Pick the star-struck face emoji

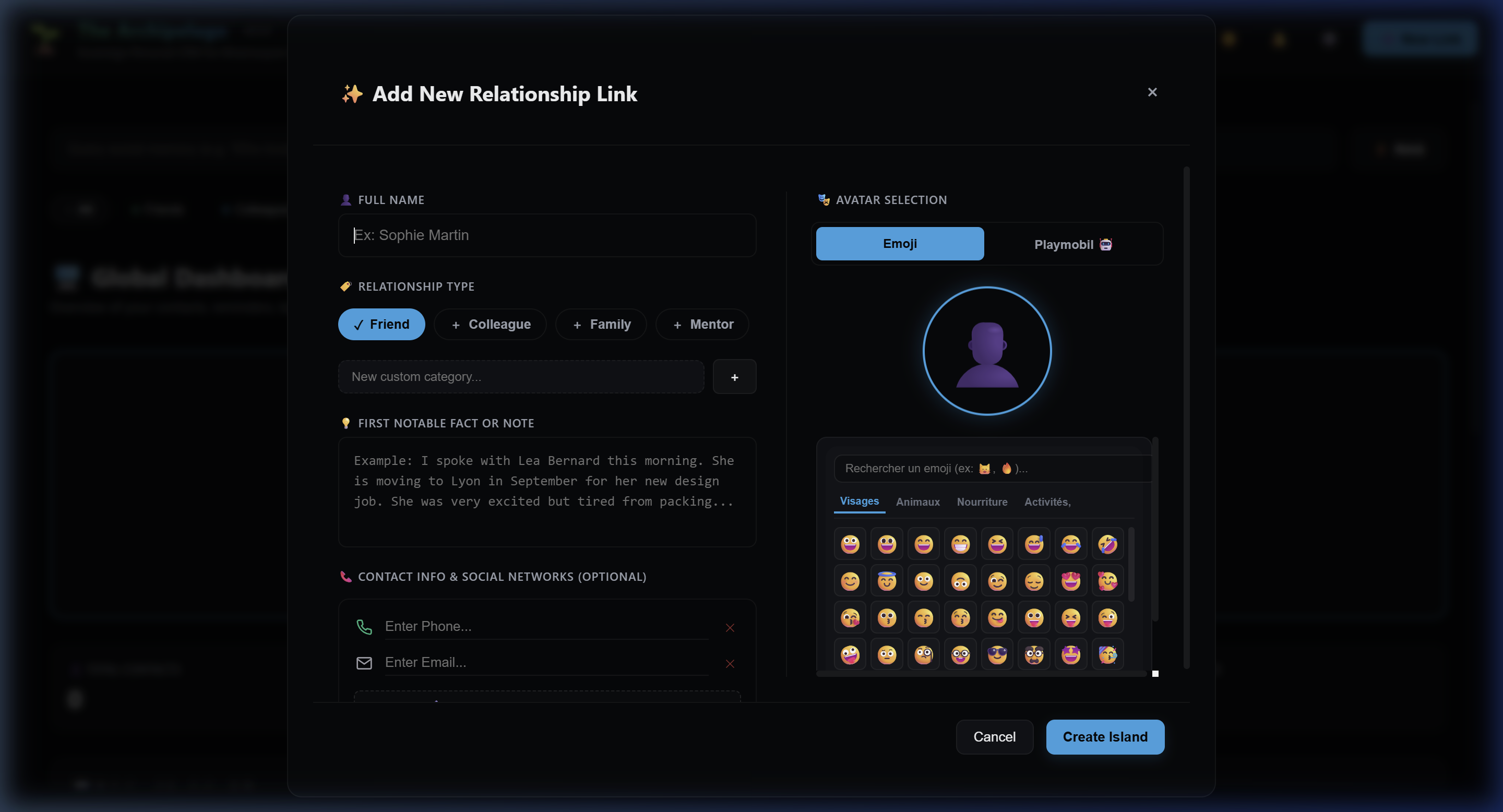1071,654
